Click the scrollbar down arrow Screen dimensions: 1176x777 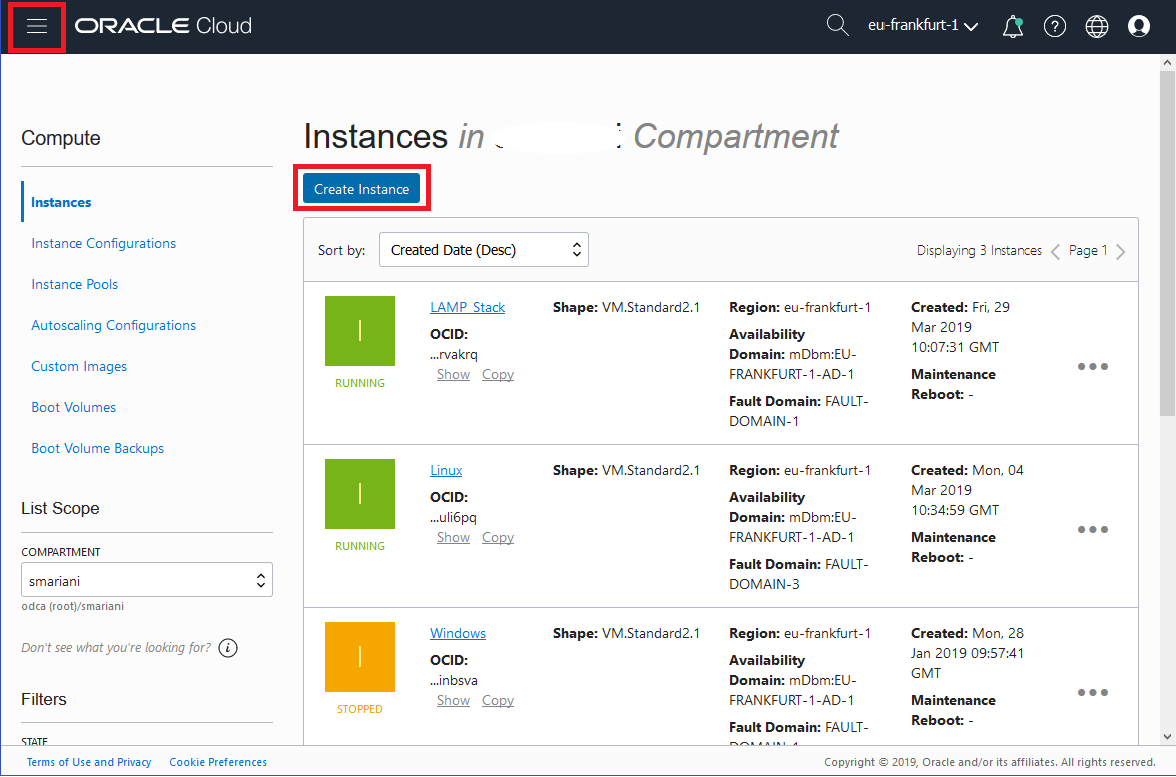click(x=1167, y=736)
